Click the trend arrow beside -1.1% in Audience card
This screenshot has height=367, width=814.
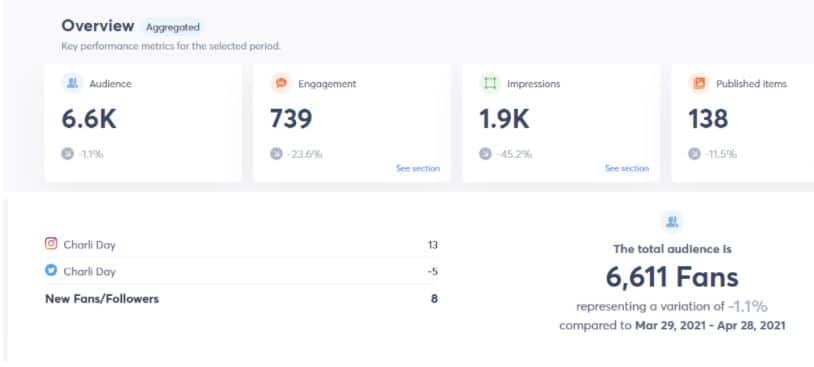[67, 154]
